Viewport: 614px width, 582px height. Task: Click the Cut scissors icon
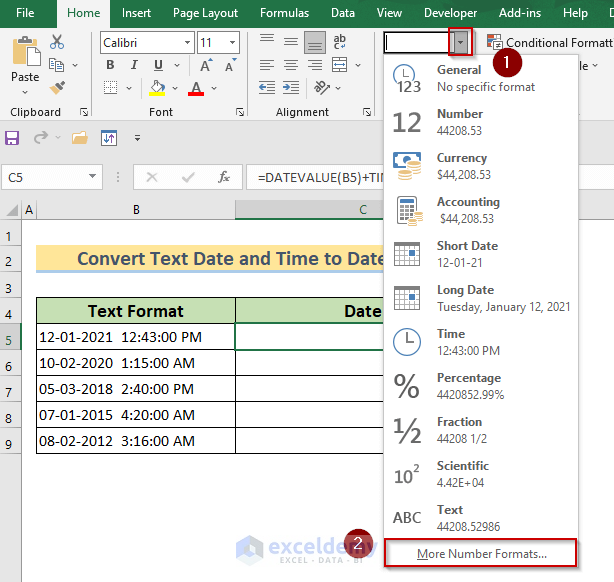point(57,42)
